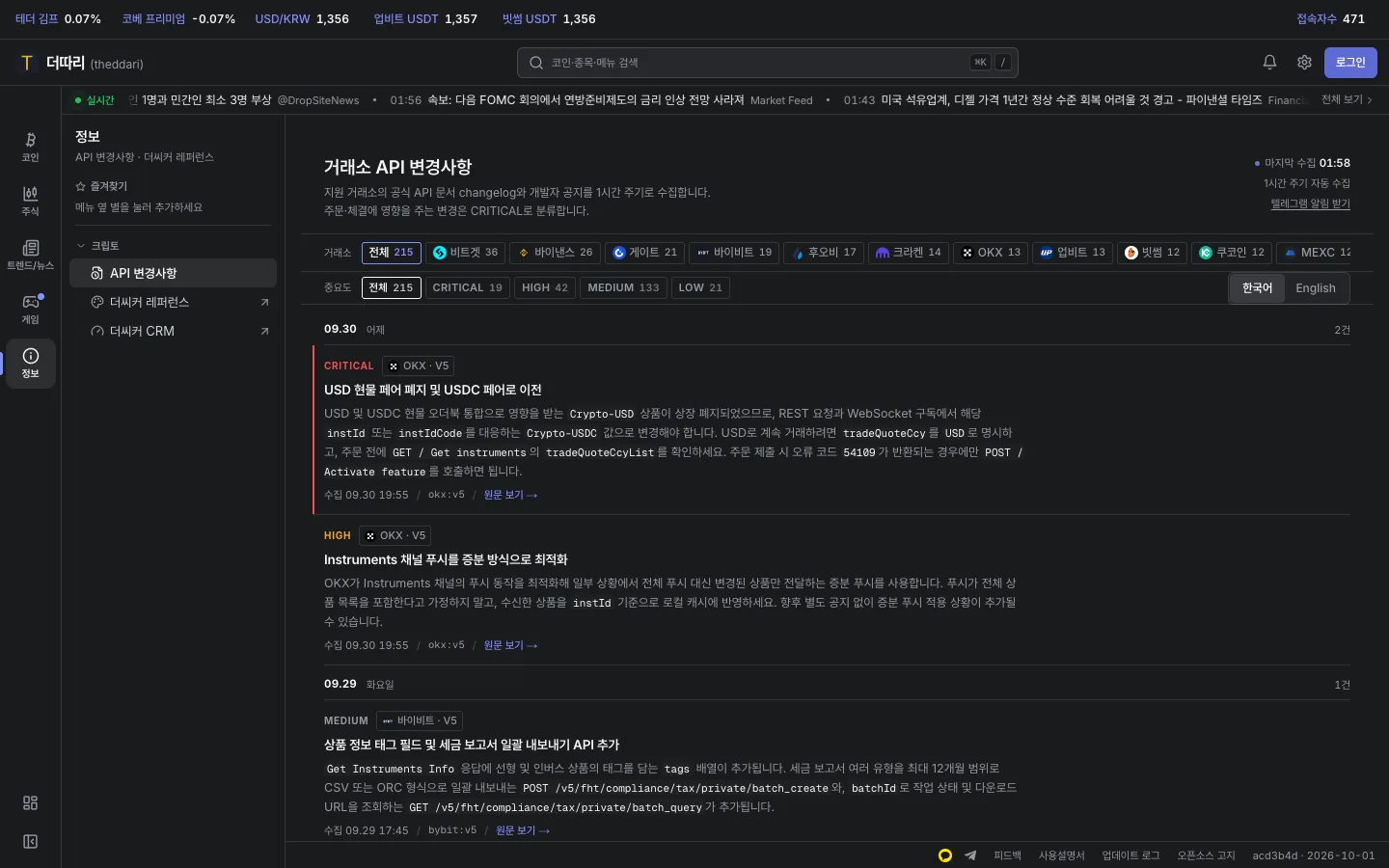Filter by 빗썸 exchange
Viewport: 1389px width, 868px height.
click(x=1152, y=253)
